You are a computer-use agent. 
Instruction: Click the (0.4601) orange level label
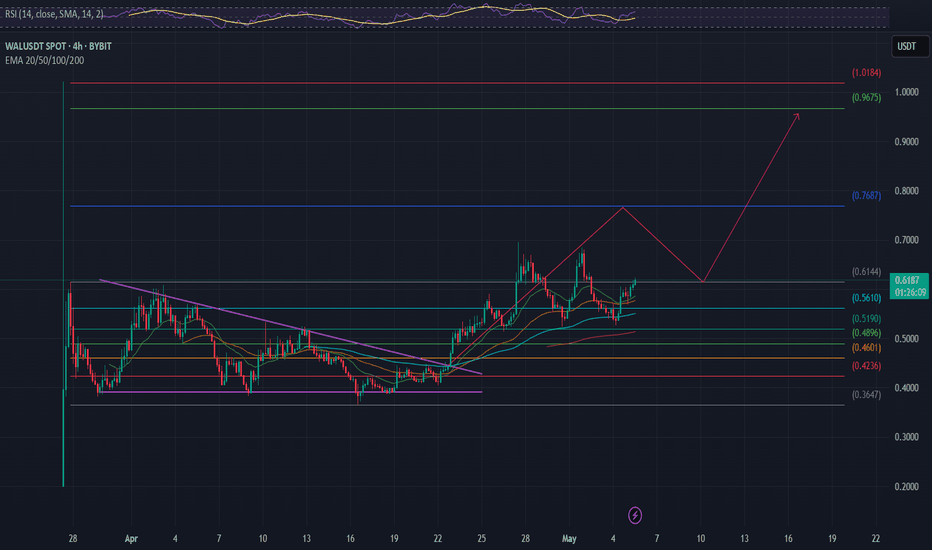[866, 347]
